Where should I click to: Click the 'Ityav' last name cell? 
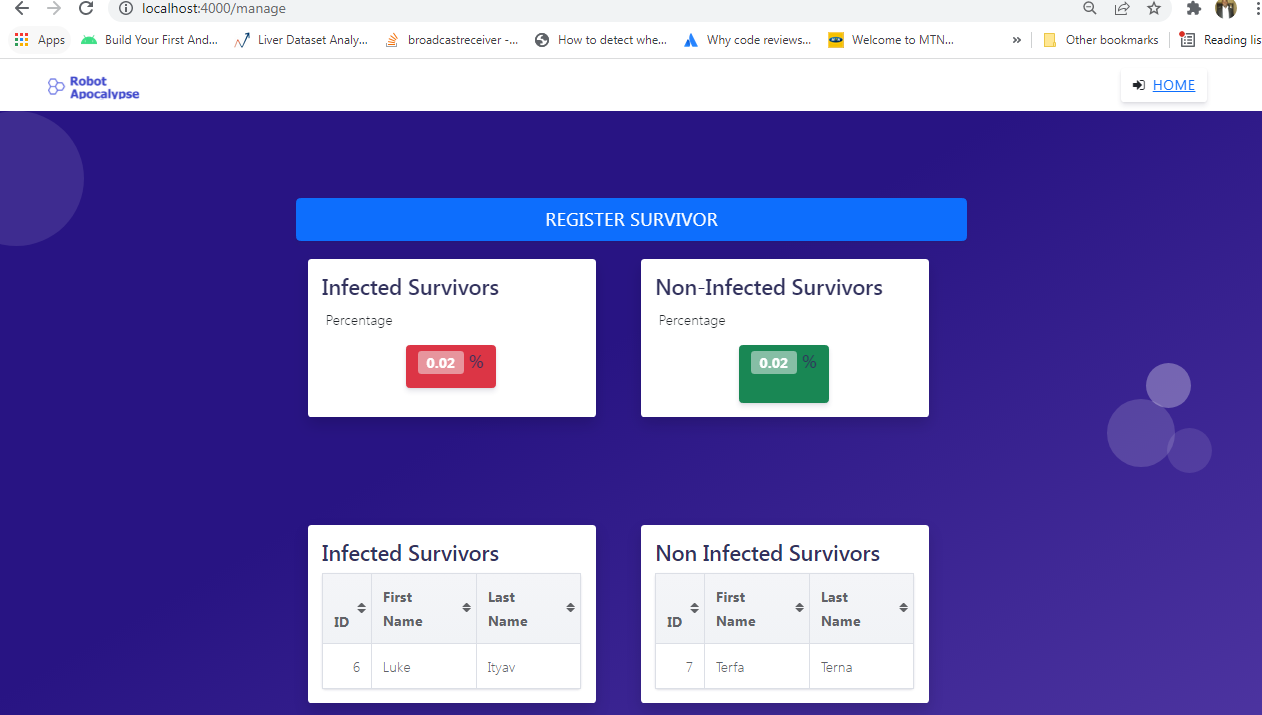tap(529, 666)
